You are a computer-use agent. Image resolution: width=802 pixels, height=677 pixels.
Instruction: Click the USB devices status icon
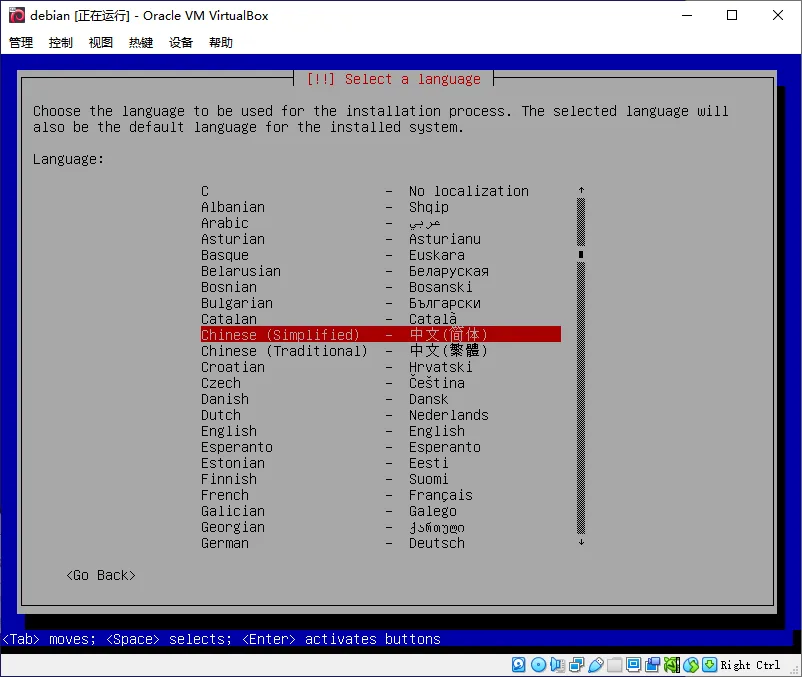595,665
